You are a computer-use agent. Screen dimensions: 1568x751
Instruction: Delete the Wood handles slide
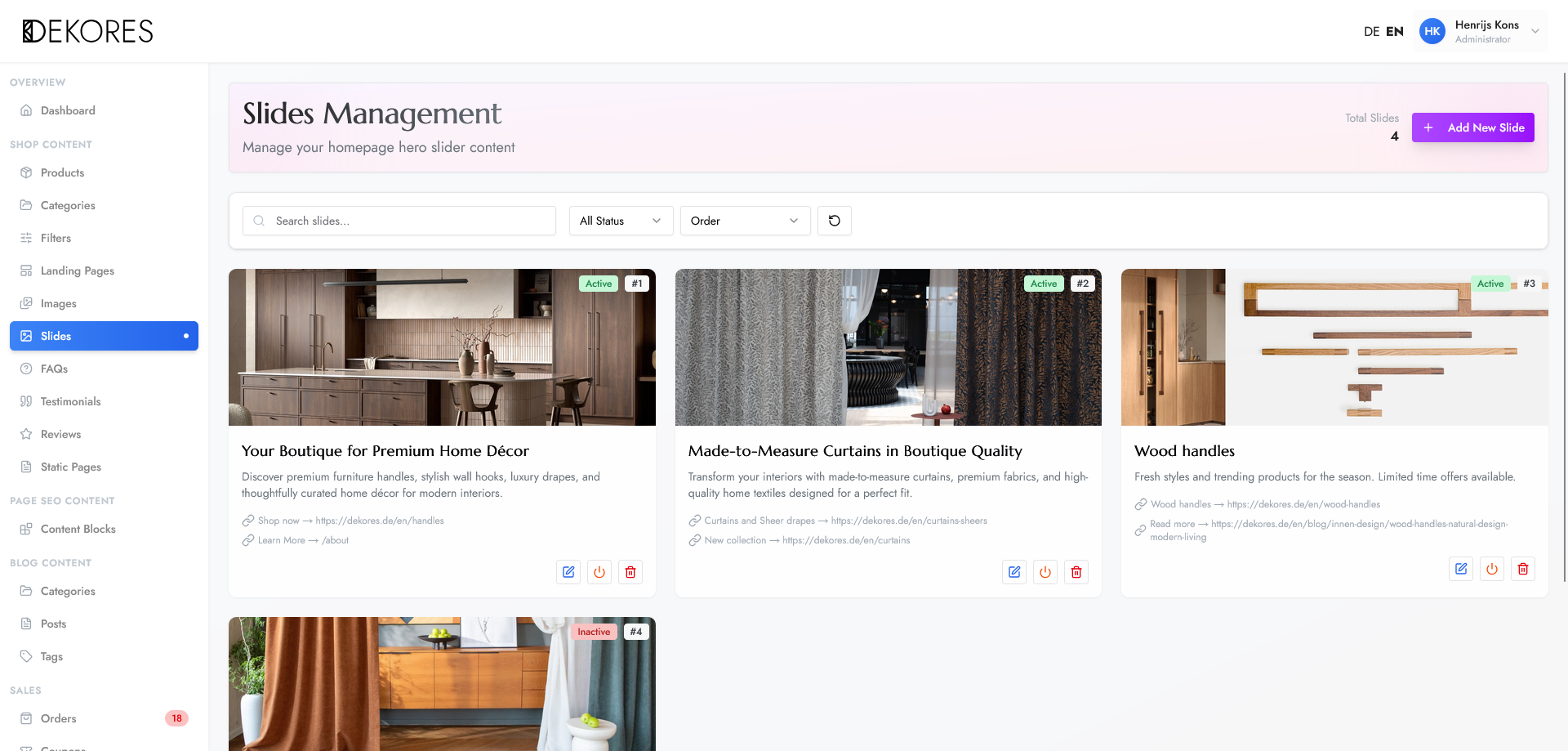pos(1523,569)
